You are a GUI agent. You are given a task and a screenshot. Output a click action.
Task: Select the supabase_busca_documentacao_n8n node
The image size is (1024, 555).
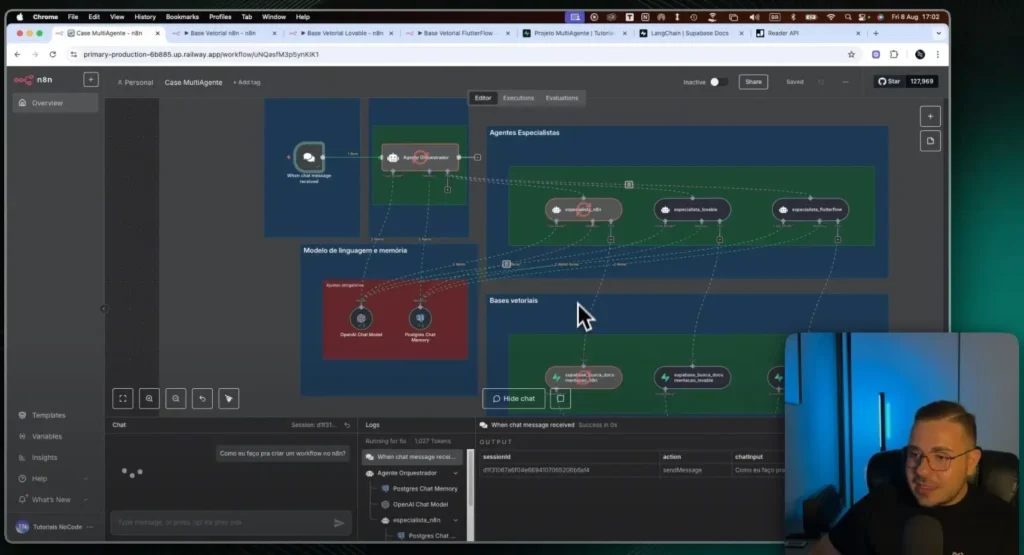tap(584, 377)
